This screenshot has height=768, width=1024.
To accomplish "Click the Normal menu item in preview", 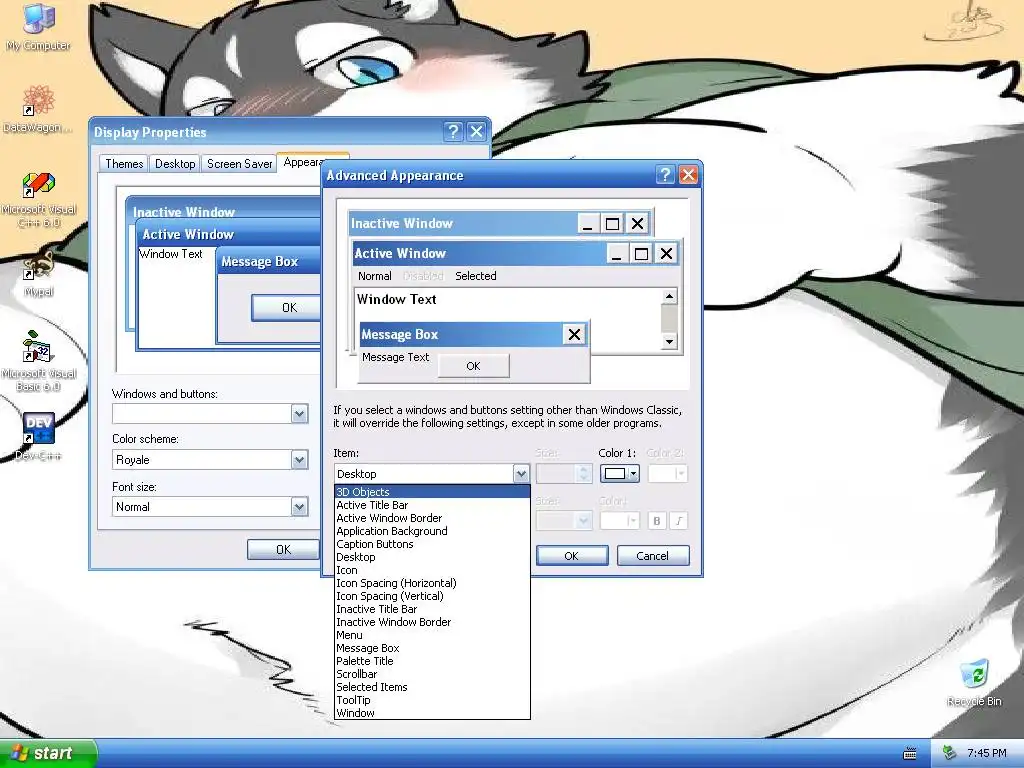I will [375, 276].
